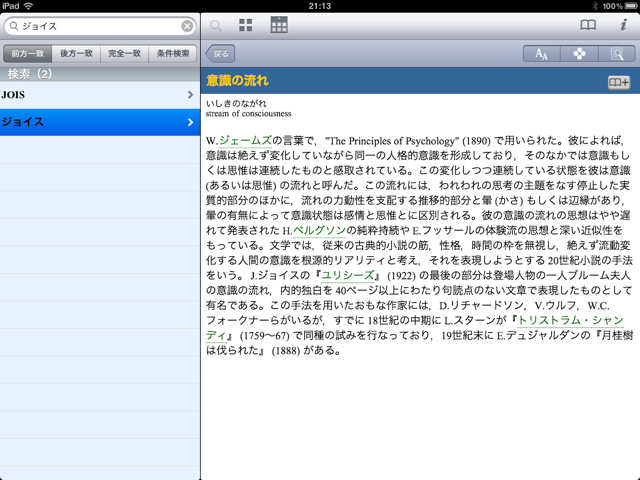Add a bookmark with the book-plus icon
Image resolution: width=640 pixels, height=480 pixels.
click(x=619, y=82)
